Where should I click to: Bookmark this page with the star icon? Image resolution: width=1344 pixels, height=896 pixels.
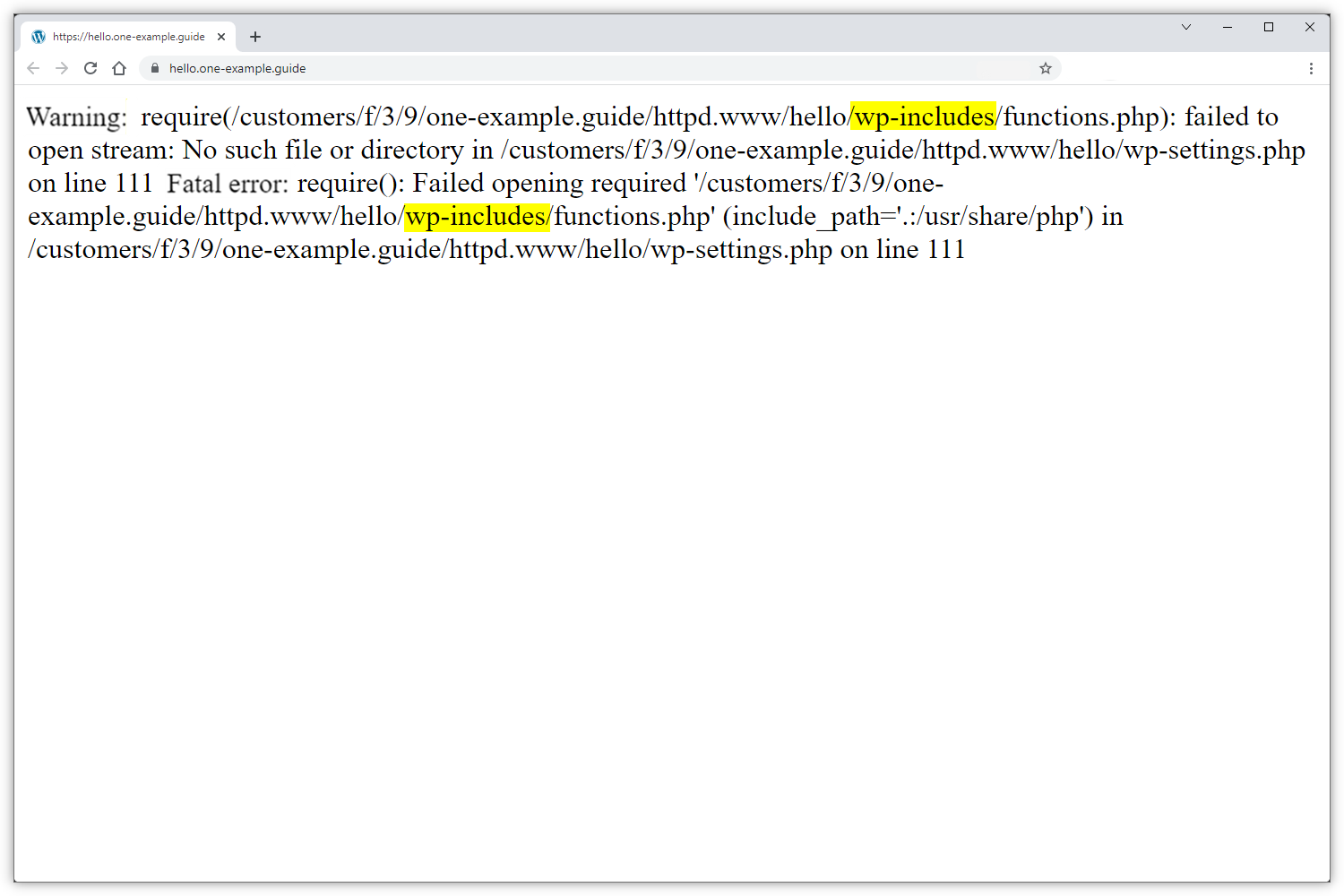(1045, 68)
